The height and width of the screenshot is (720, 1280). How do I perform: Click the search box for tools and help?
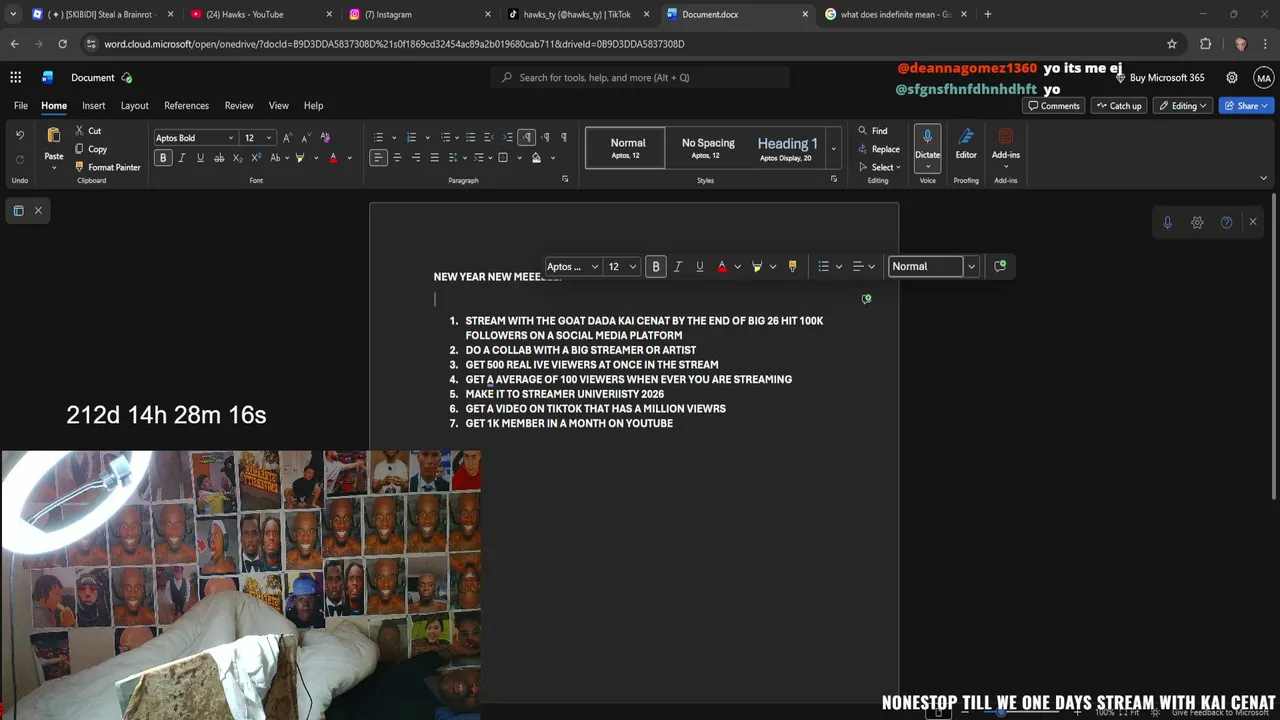tap(640, 77)
